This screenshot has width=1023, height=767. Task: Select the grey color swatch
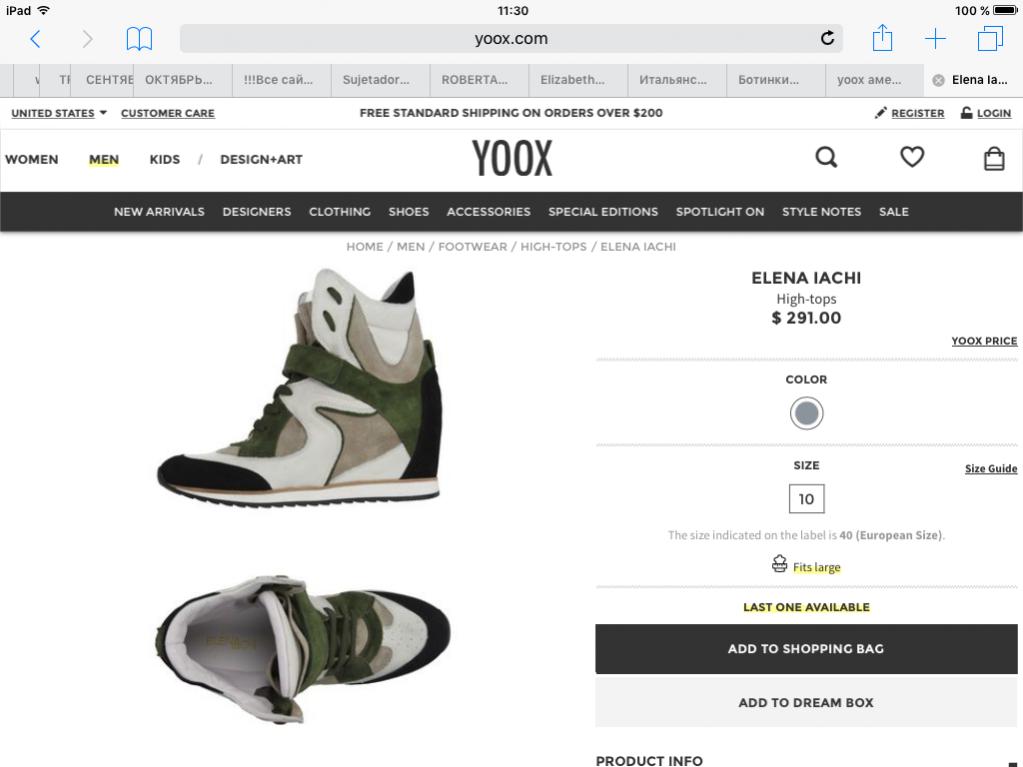(806, 413)
